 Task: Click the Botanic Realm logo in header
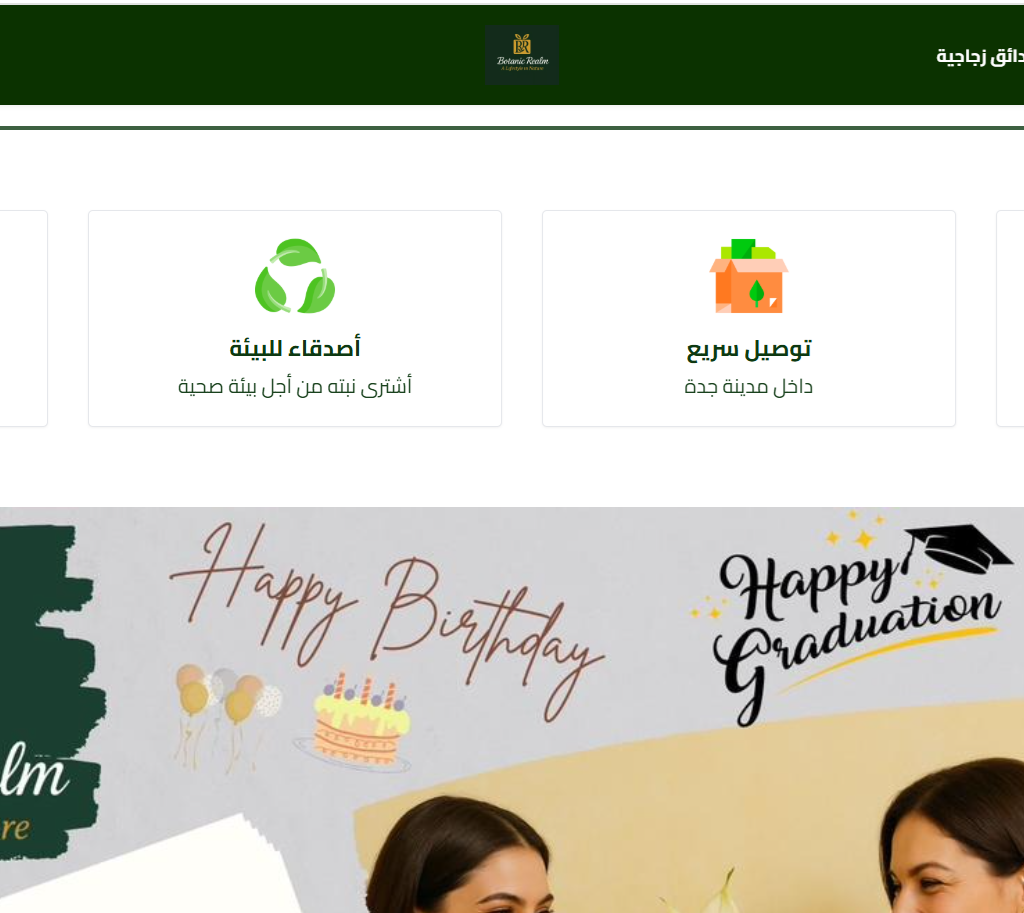click(522, 56)
